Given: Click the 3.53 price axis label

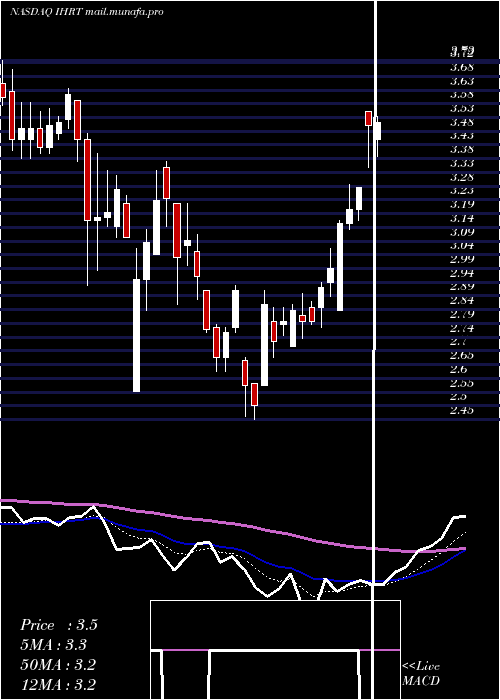Looking at the screenshot, I should 462,108.
